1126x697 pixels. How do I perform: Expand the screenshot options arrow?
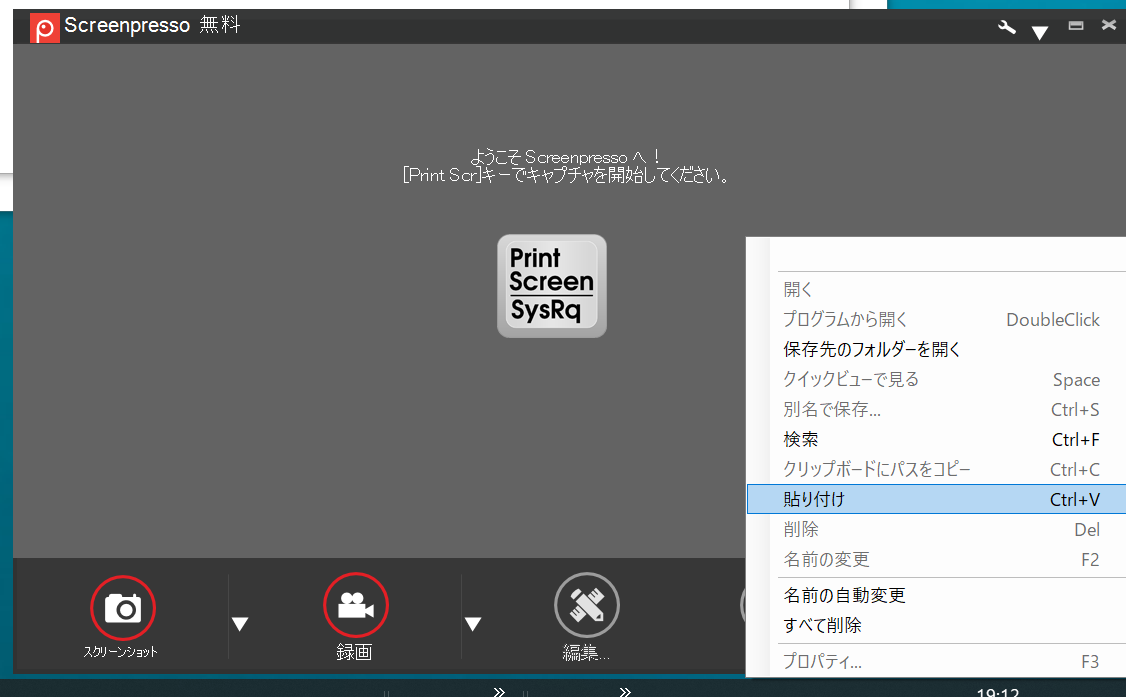pyautogui.click(x=240, y=624)
